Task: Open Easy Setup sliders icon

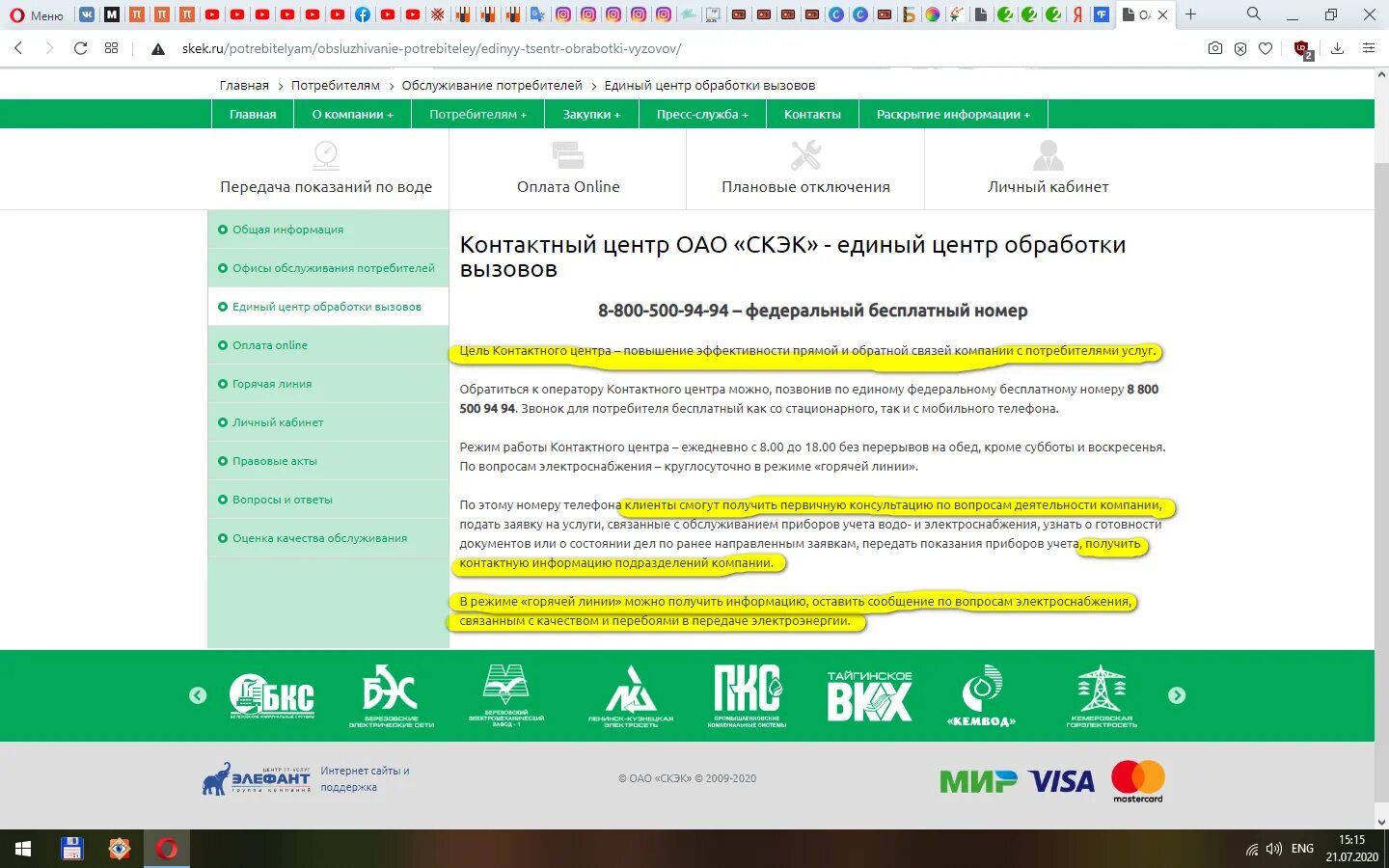Action: (x=1368, y=48)
